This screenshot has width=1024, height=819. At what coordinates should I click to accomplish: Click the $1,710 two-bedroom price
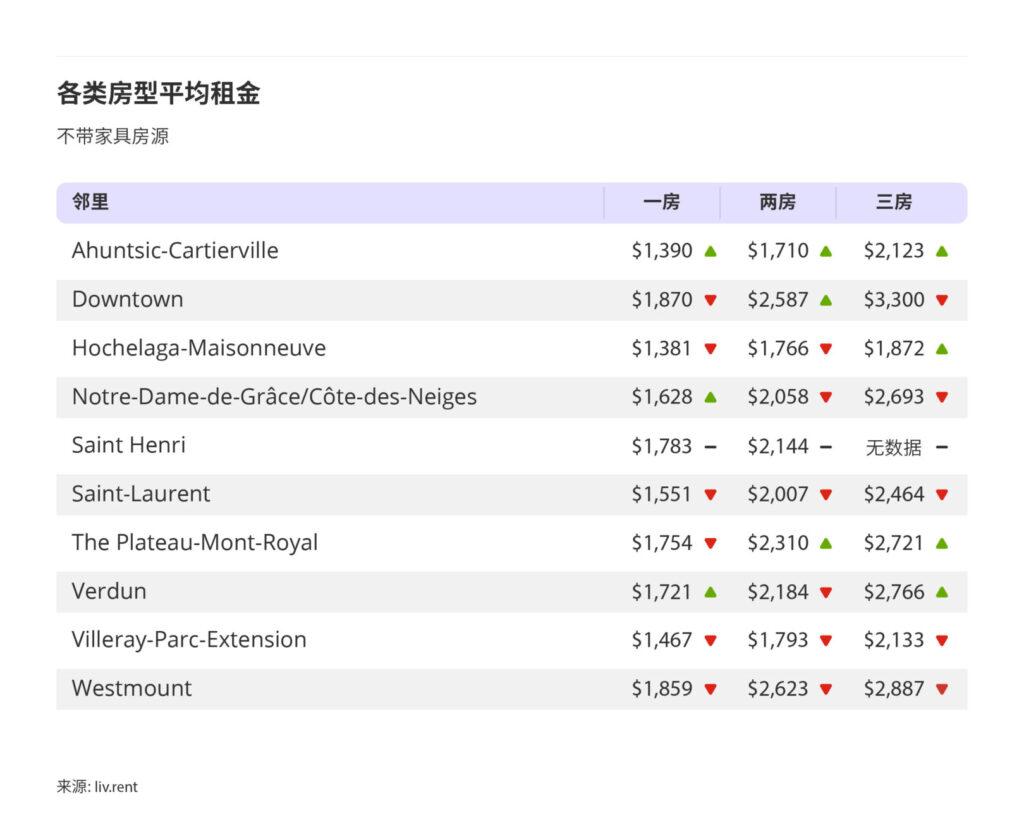[778, 251]
